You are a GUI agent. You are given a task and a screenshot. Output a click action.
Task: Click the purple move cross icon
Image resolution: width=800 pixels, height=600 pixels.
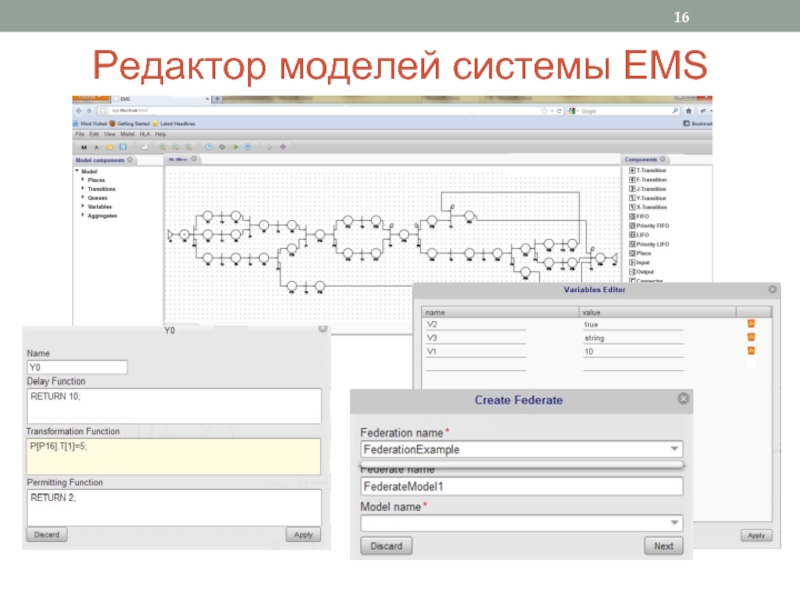[x=283, y=147]
